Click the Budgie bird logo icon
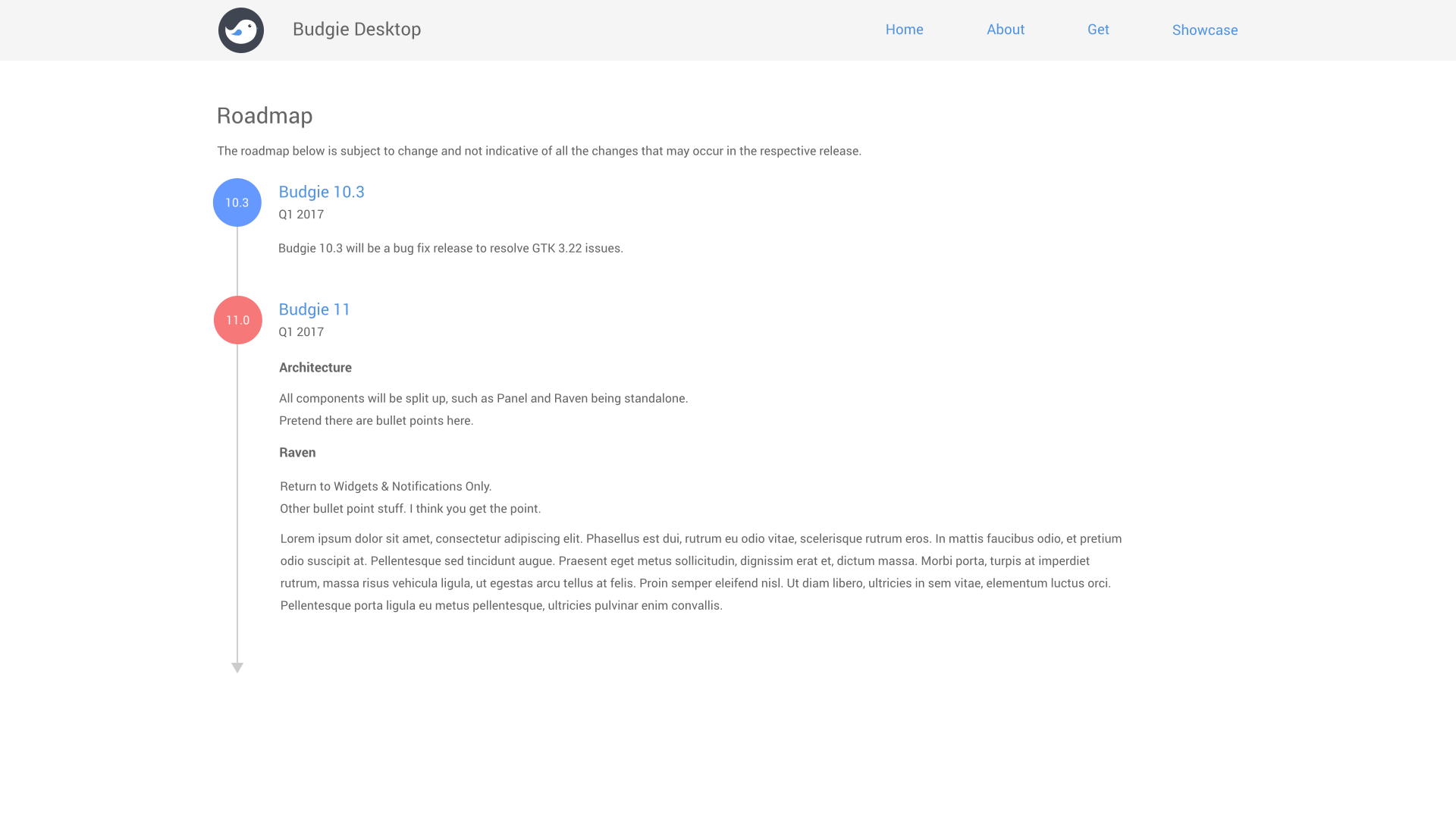1456x819 pixels. pos(241,30)
